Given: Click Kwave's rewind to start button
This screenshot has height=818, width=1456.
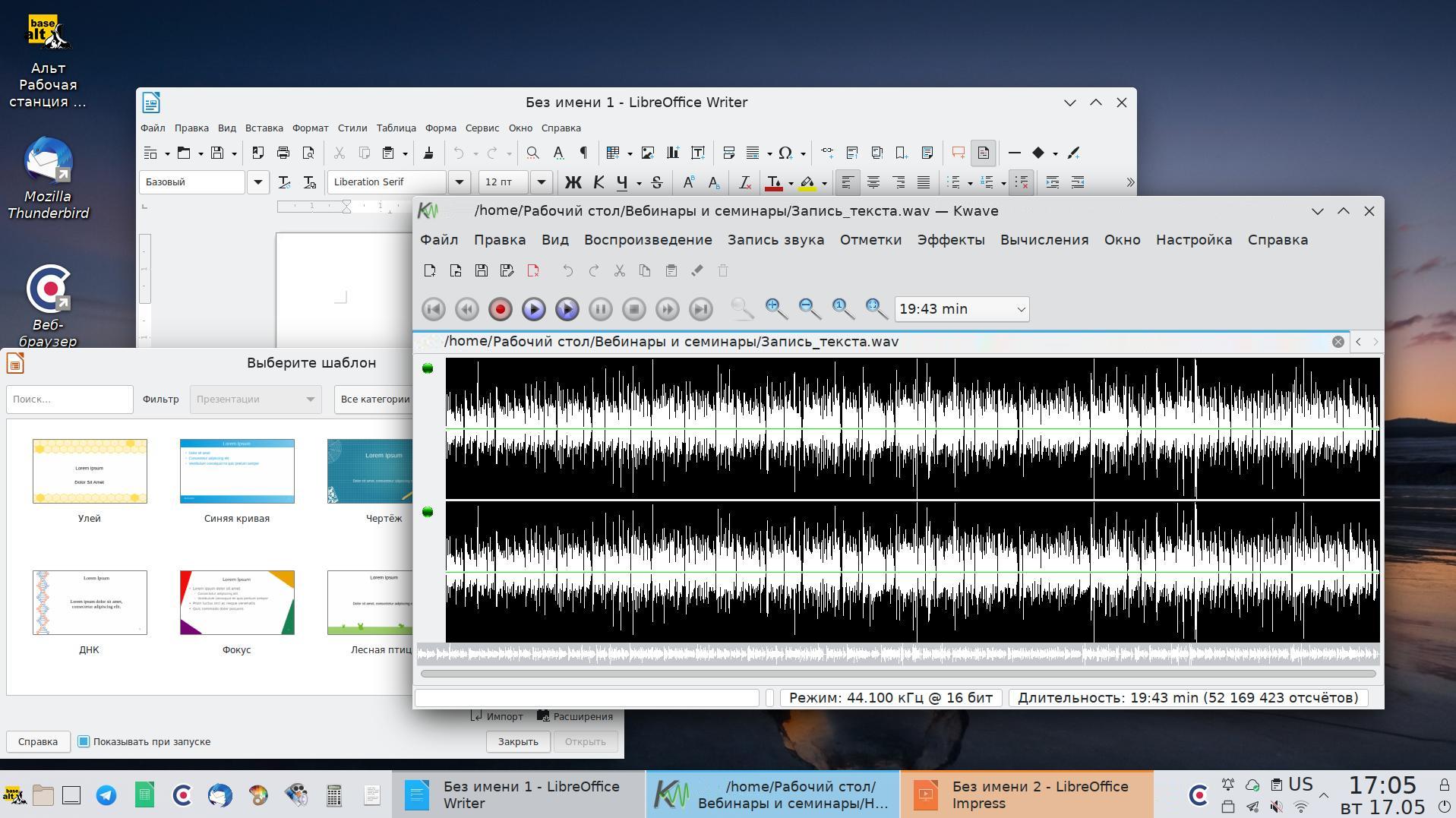Looking at the screenshot, I should (x=434, y=309).
